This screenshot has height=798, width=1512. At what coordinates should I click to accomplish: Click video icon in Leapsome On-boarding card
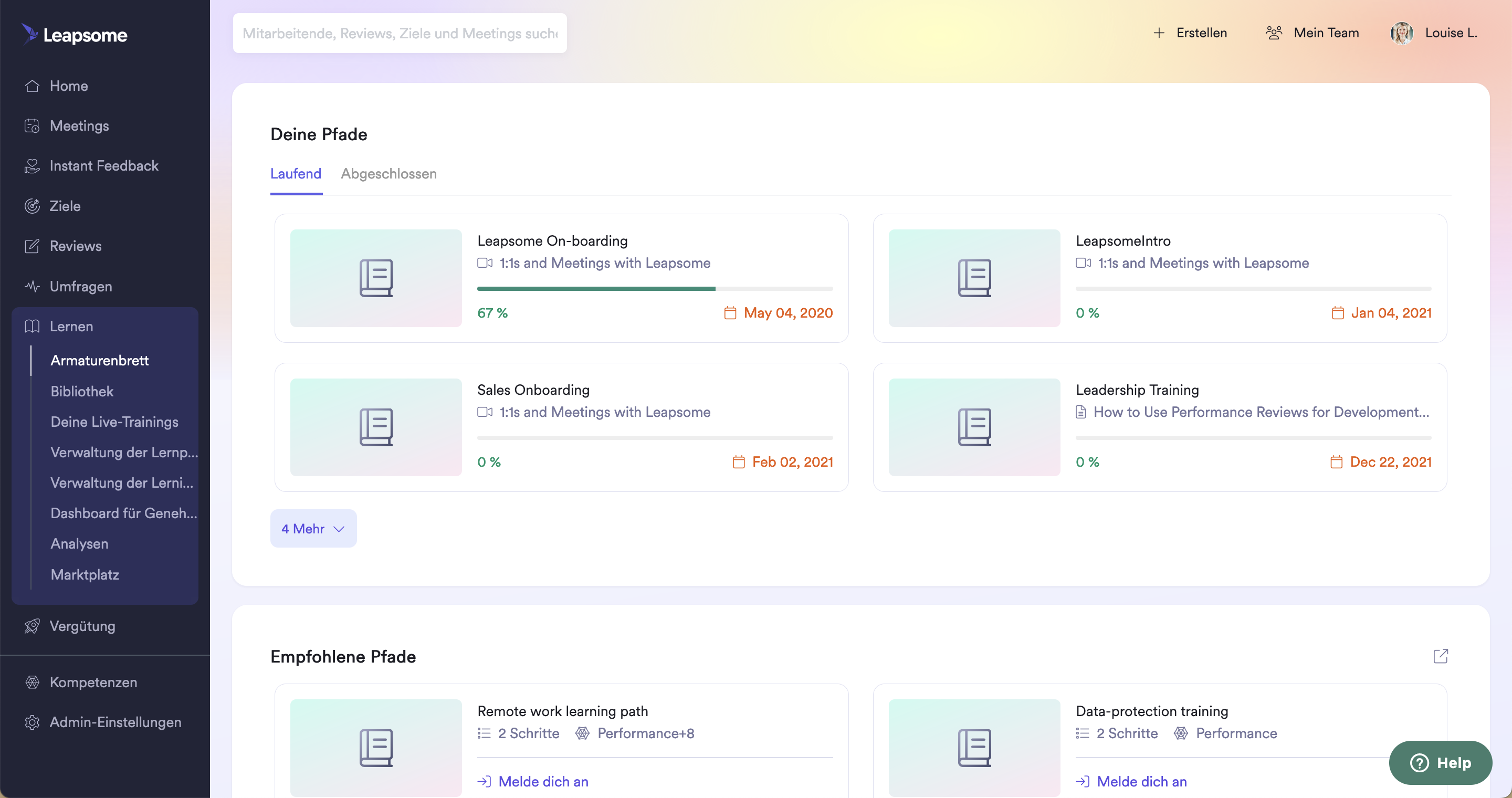point(485,263)
